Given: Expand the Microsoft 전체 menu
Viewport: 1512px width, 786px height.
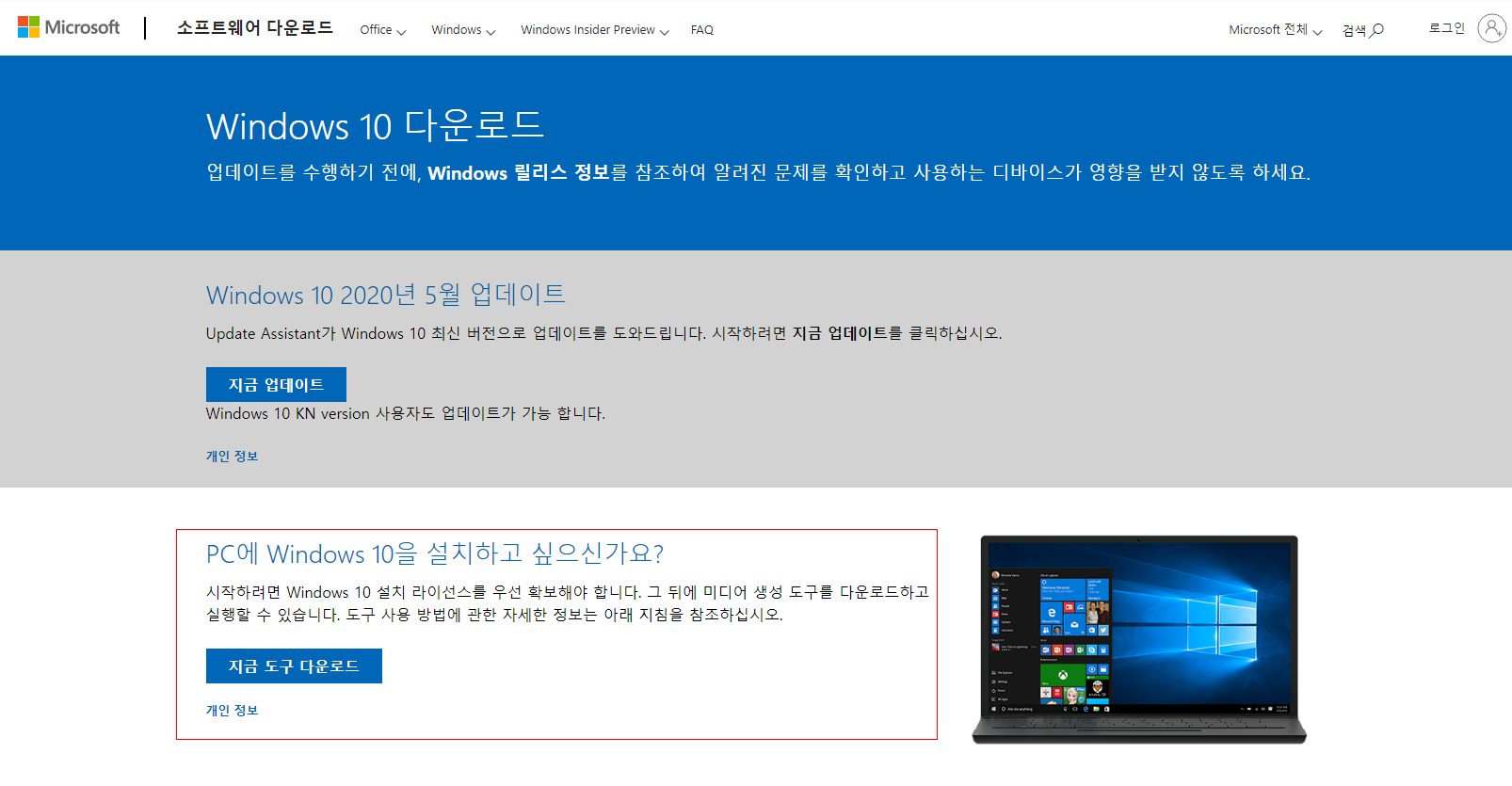Looking at the screenshot, I should click(1276, 30).
